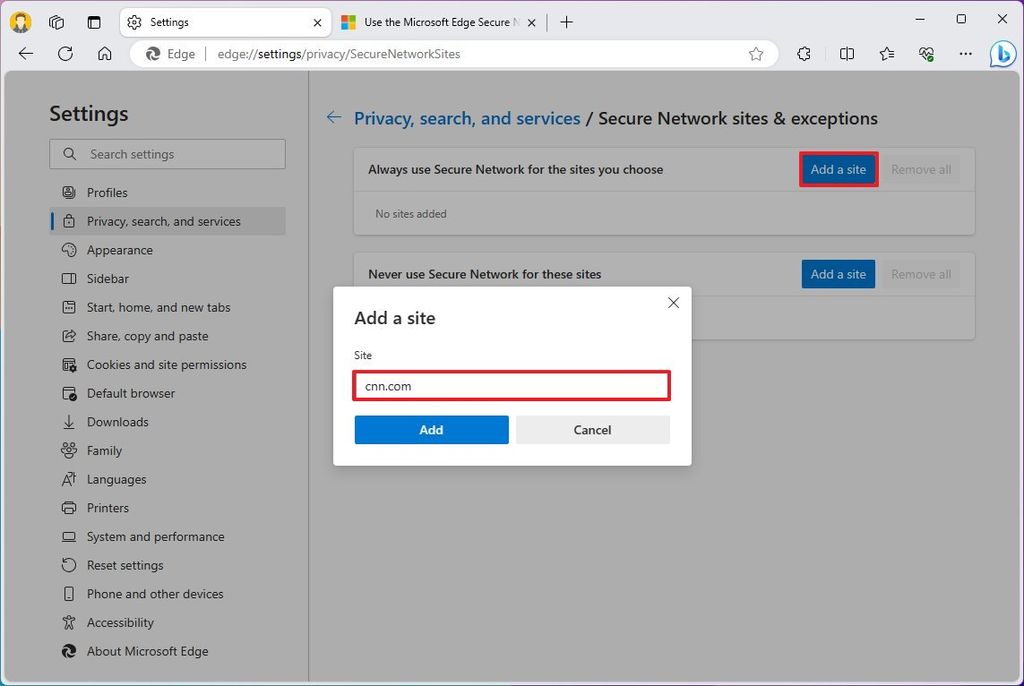Click the Add button in the dialog
This screenshot has height=686, width=1024.
click(431, 429)
